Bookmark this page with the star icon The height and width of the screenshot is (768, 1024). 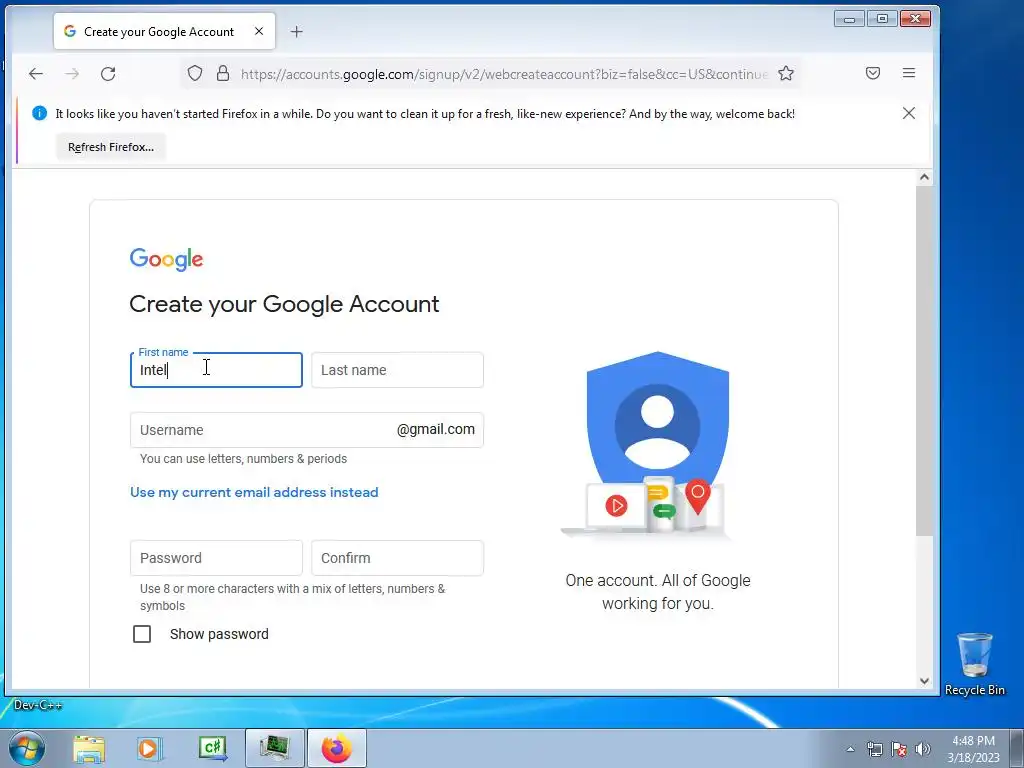pos(786,73)
